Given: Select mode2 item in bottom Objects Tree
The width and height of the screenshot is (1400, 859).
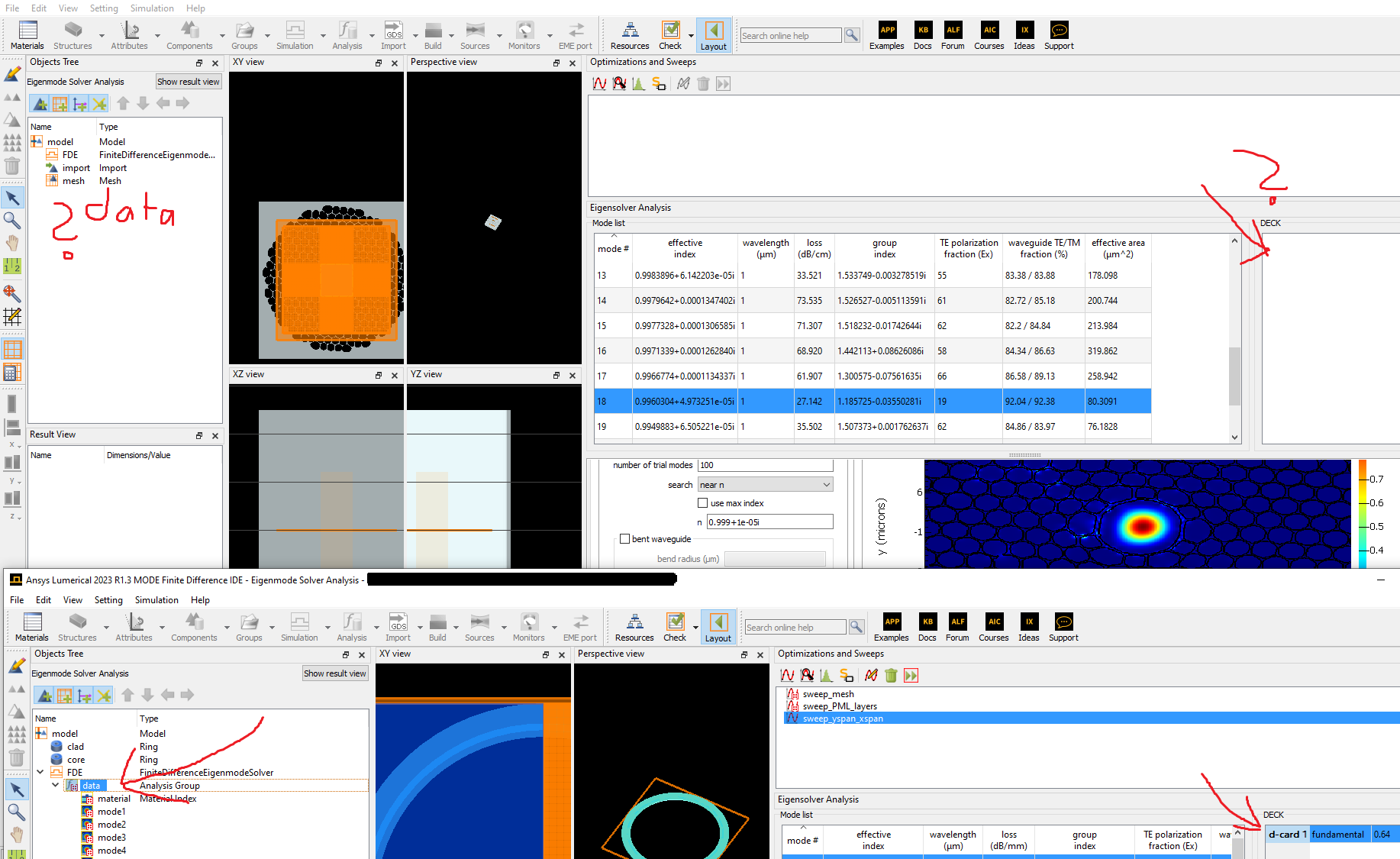Looking at the screenshot, I should tap(111, 825).
